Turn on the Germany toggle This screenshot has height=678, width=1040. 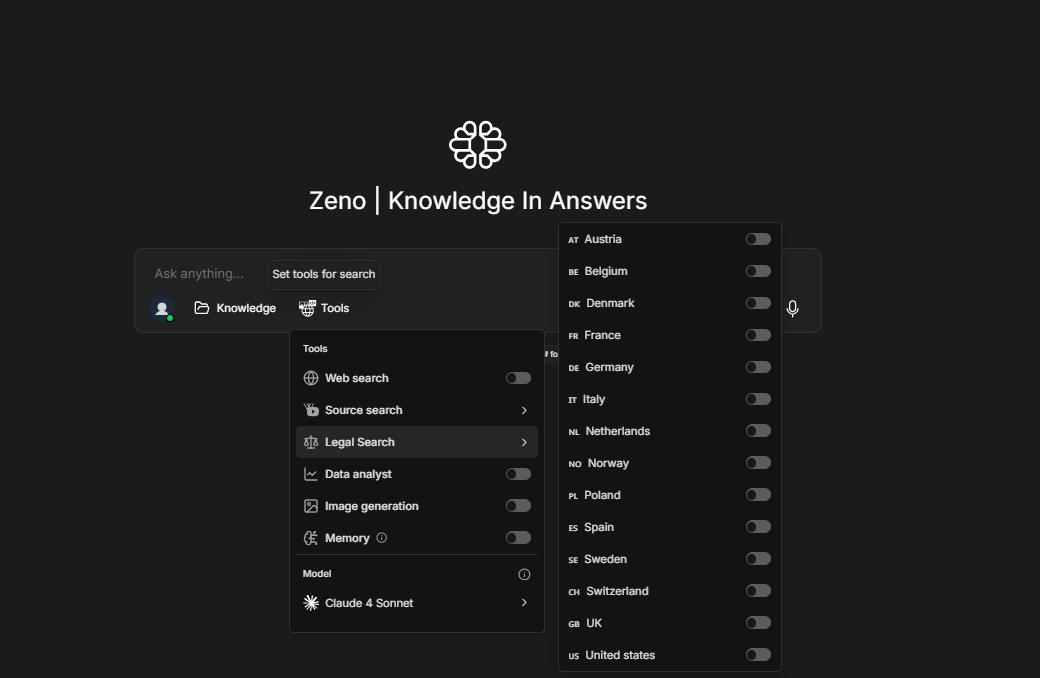pyautogui.click(x=758, y=367)
